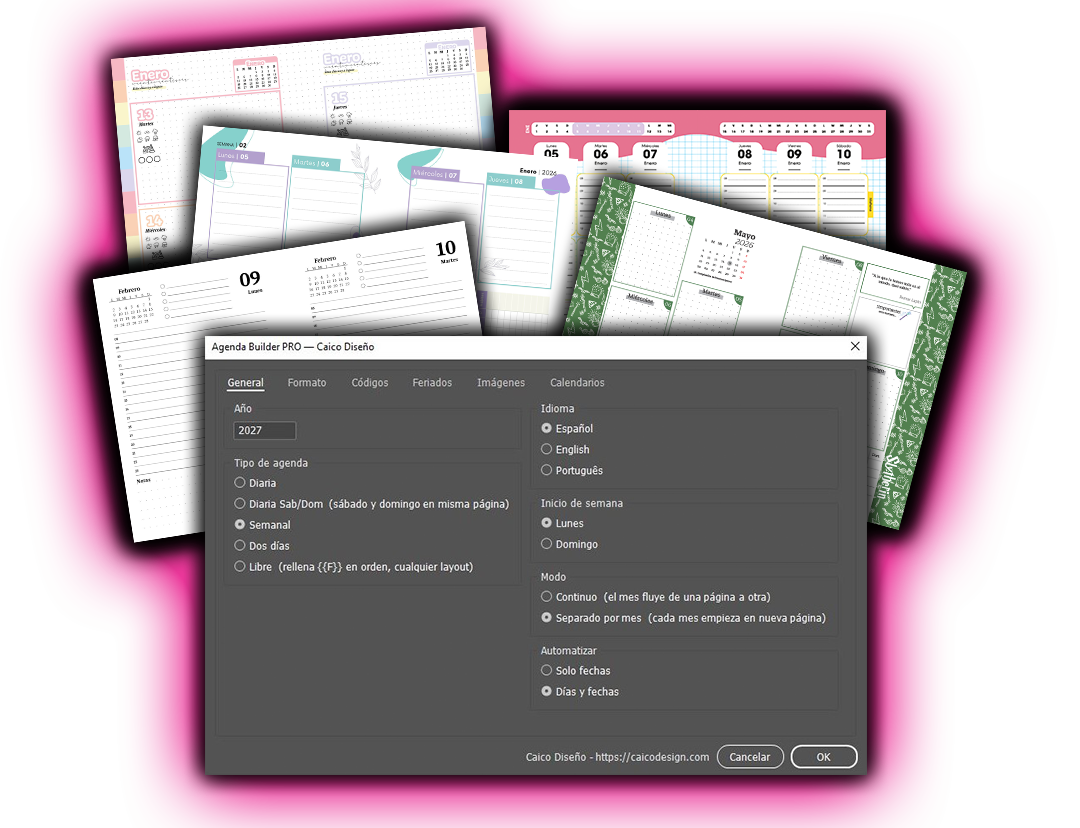Pick the Dos días agenda type
Image resolution: width=1080 pixels, height=828 pixels.
coord(262,546)
